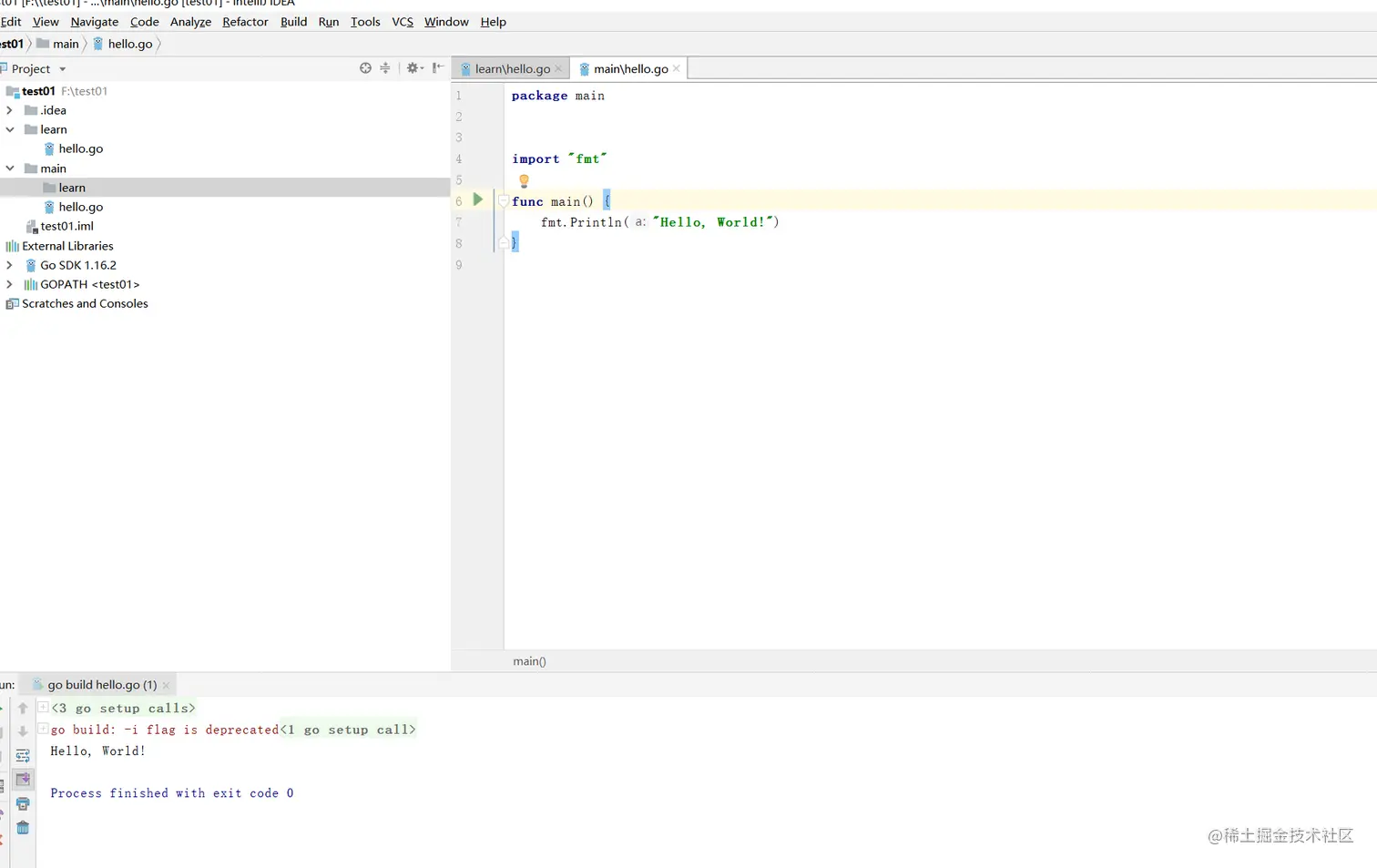
Task: Click the Print icon in Run console
Action: (23, 803)
